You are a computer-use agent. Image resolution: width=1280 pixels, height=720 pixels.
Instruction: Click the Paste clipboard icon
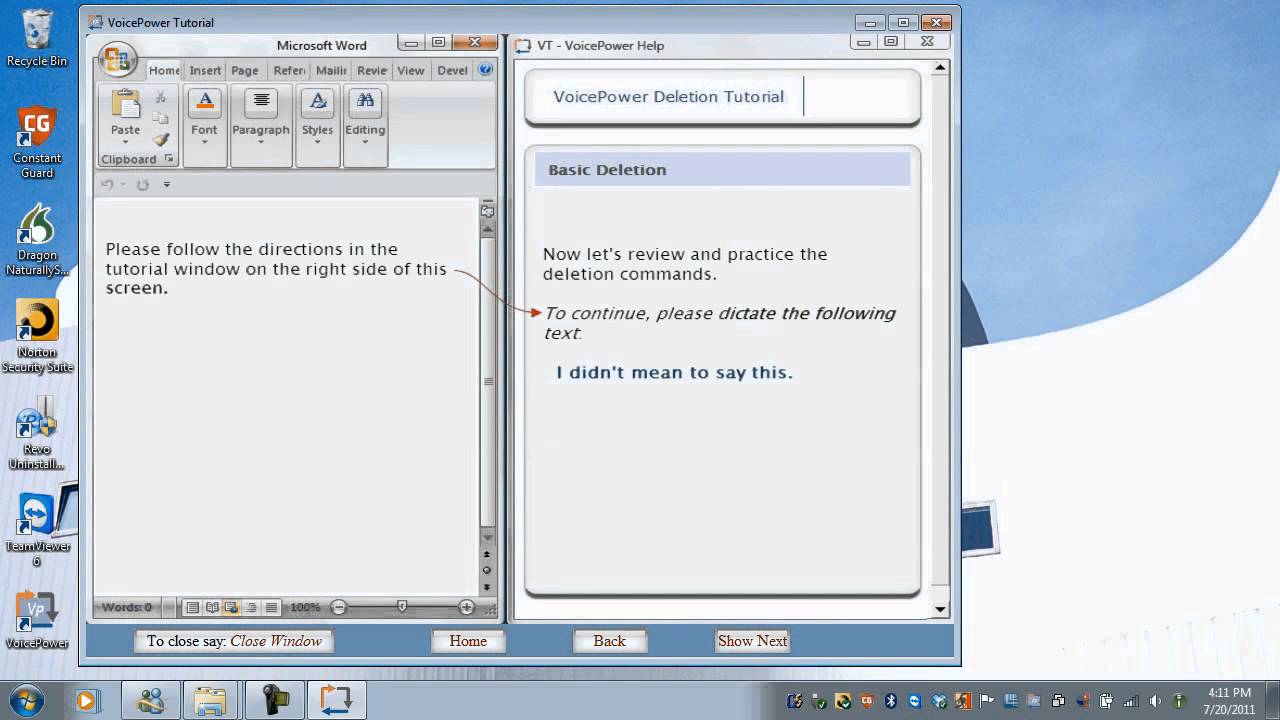point(126,104)
